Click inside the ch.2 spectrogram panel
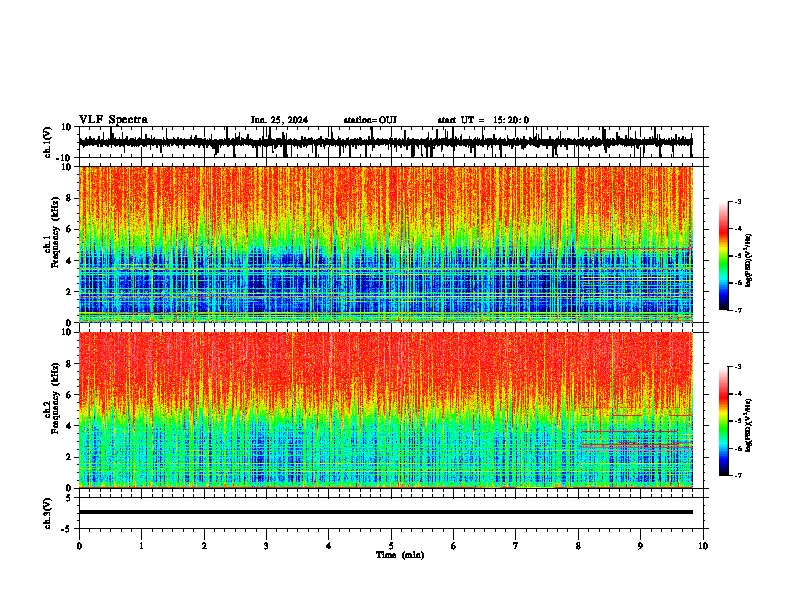The image size is (792, 612). click(385, 410)
